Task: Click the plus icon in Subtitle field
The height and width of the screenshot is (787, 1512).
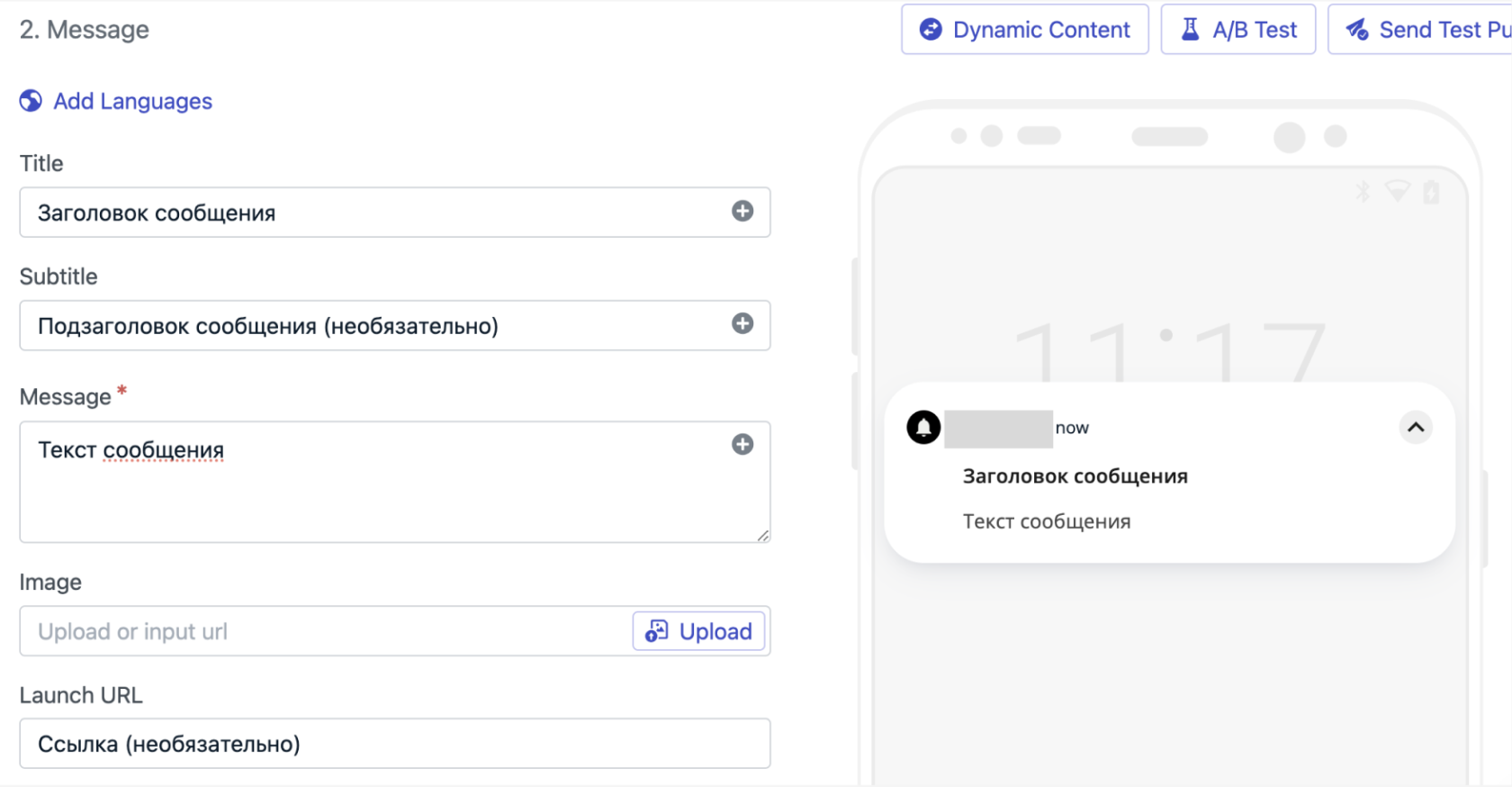Action: tap(742, 323)
